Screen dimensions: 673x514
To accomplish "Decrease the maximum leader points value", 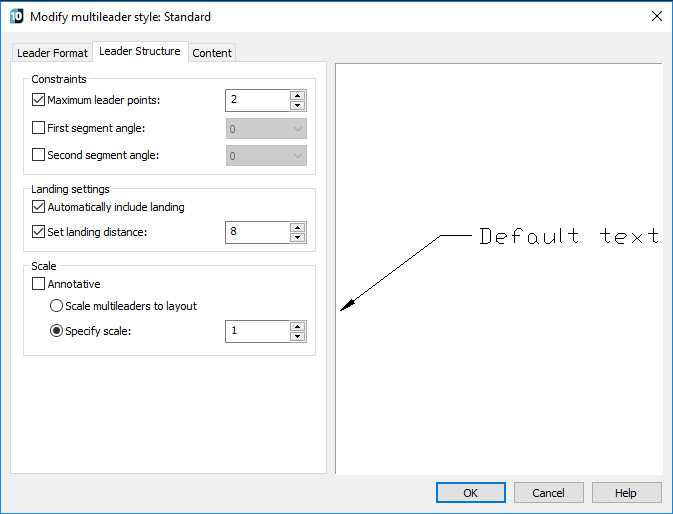I will [297, 106].
